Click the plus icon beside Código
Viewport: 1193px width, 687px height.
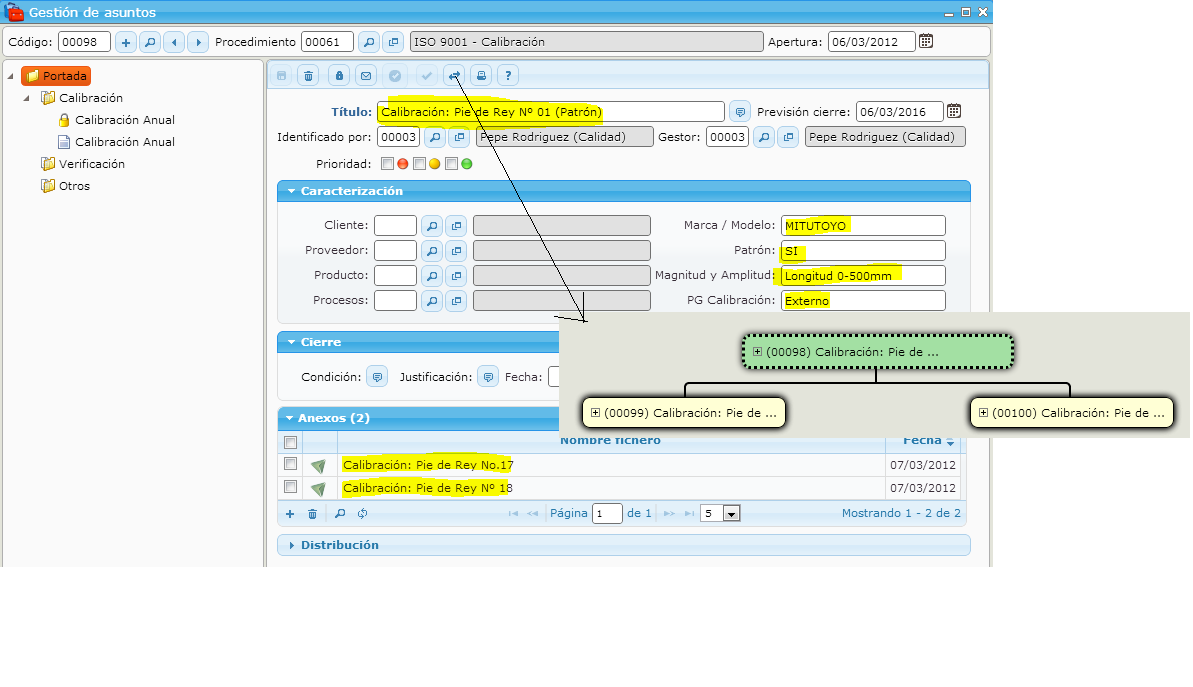(126, 42)
